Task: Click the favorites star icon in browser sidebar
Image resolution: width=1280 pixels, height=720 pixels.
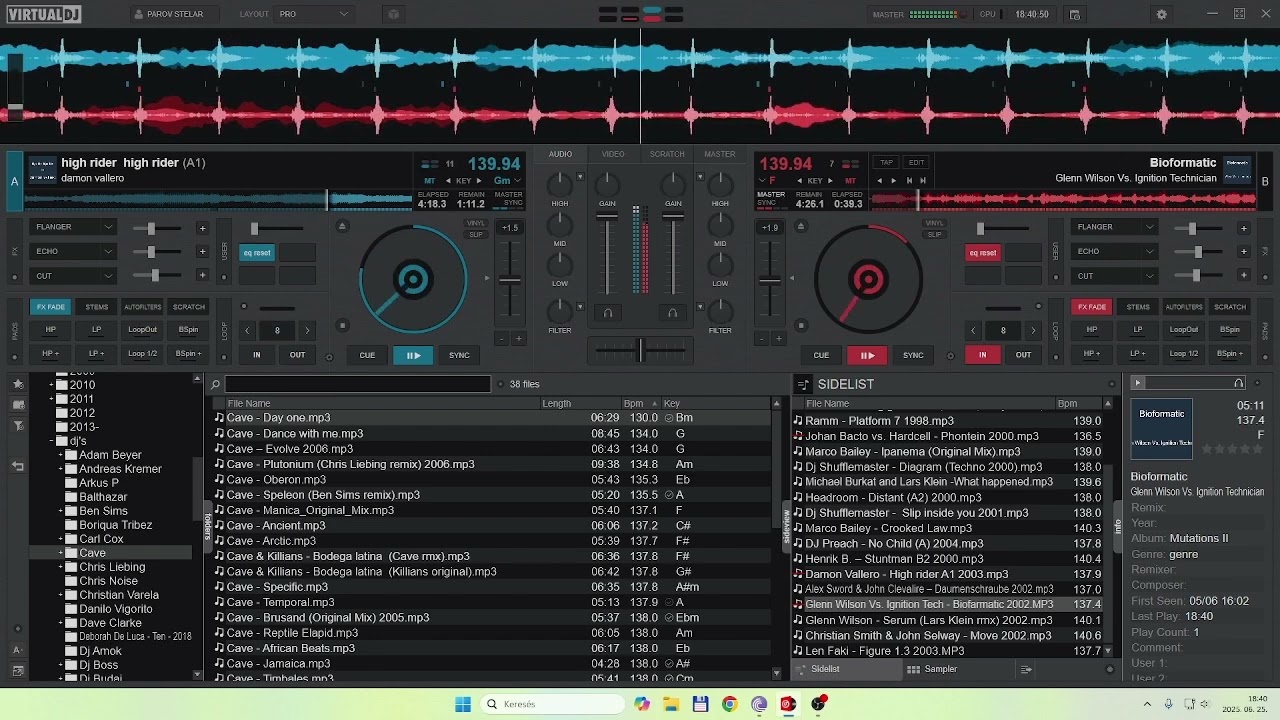Action: coord(17,384)
